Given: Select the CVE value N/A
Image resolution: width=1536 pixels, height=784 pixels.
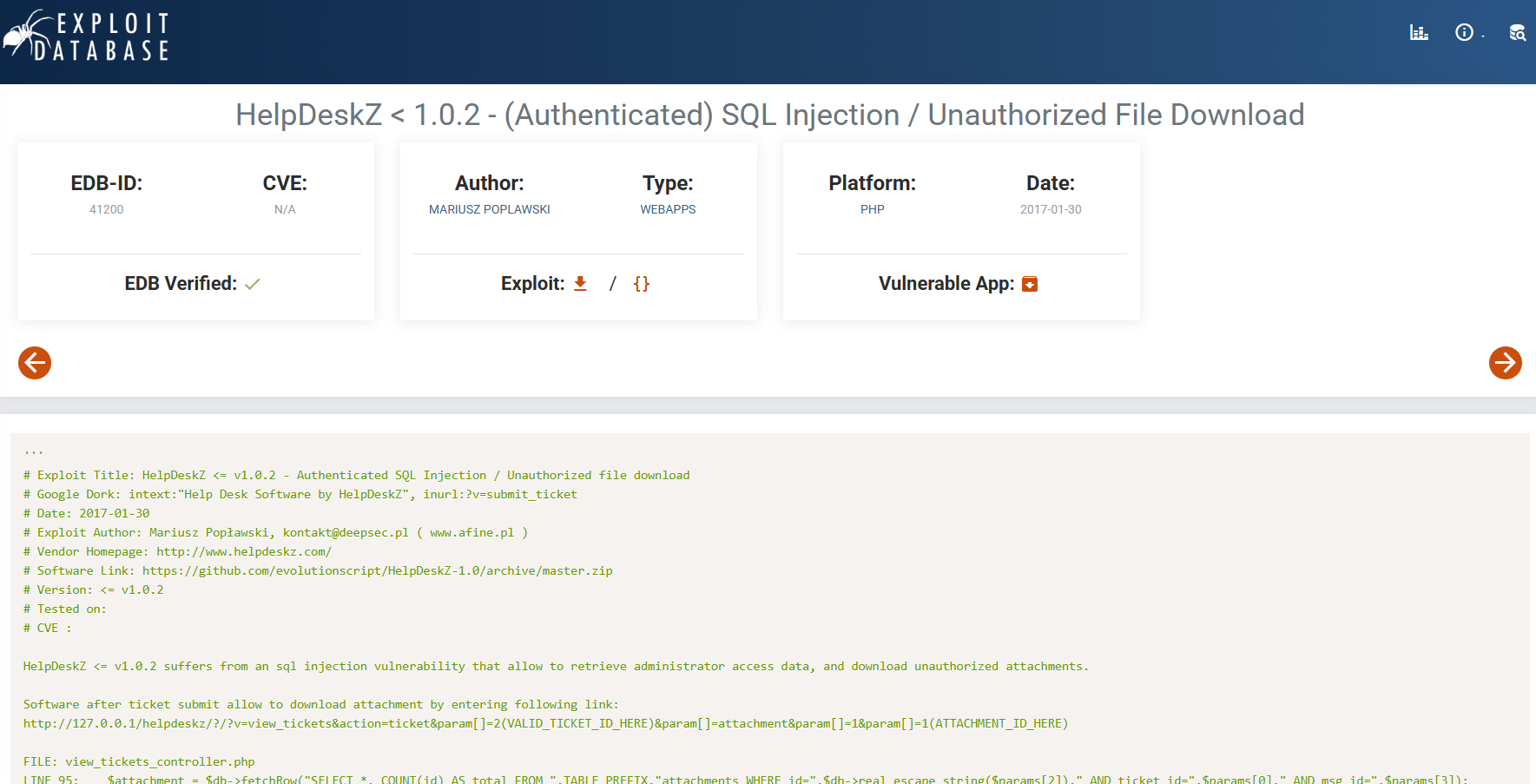Looking at the screenshot, I should pyautogui.click(x=285, y=209).
